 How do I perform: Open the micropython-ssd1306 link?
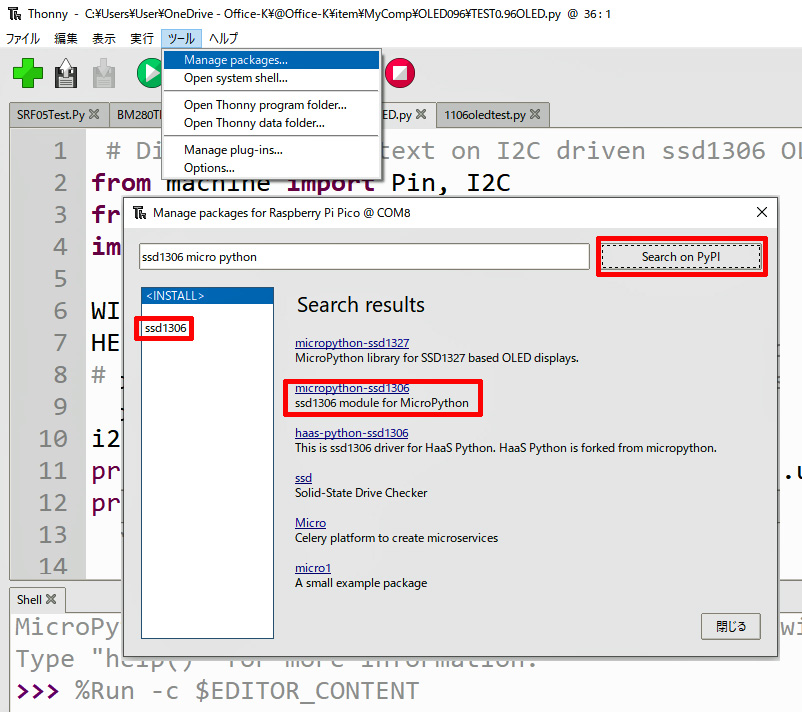[x=352, y=388]
